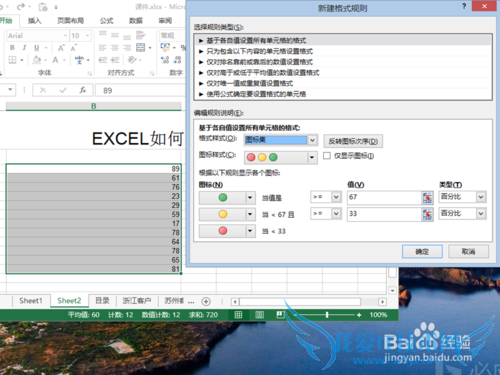Open the 图标样式 traffic light dropdown
Viewport: 500px width, 375px height.
(281, 157)
